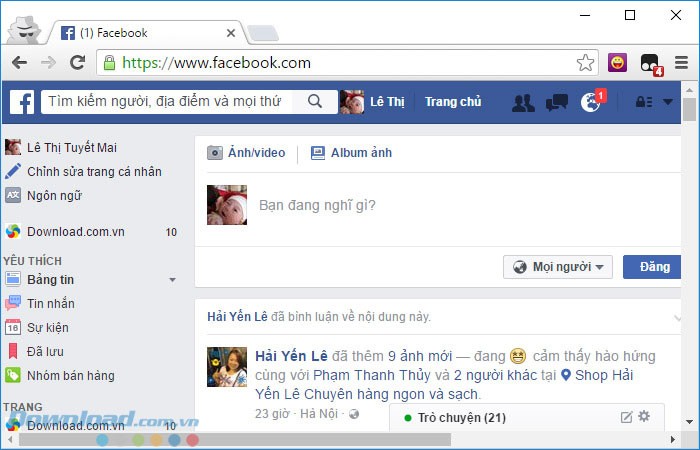Expand post options chevron beside Hải Yến Lê comment
The width and height of the screenshot is (700, 450).
(677, 318)
